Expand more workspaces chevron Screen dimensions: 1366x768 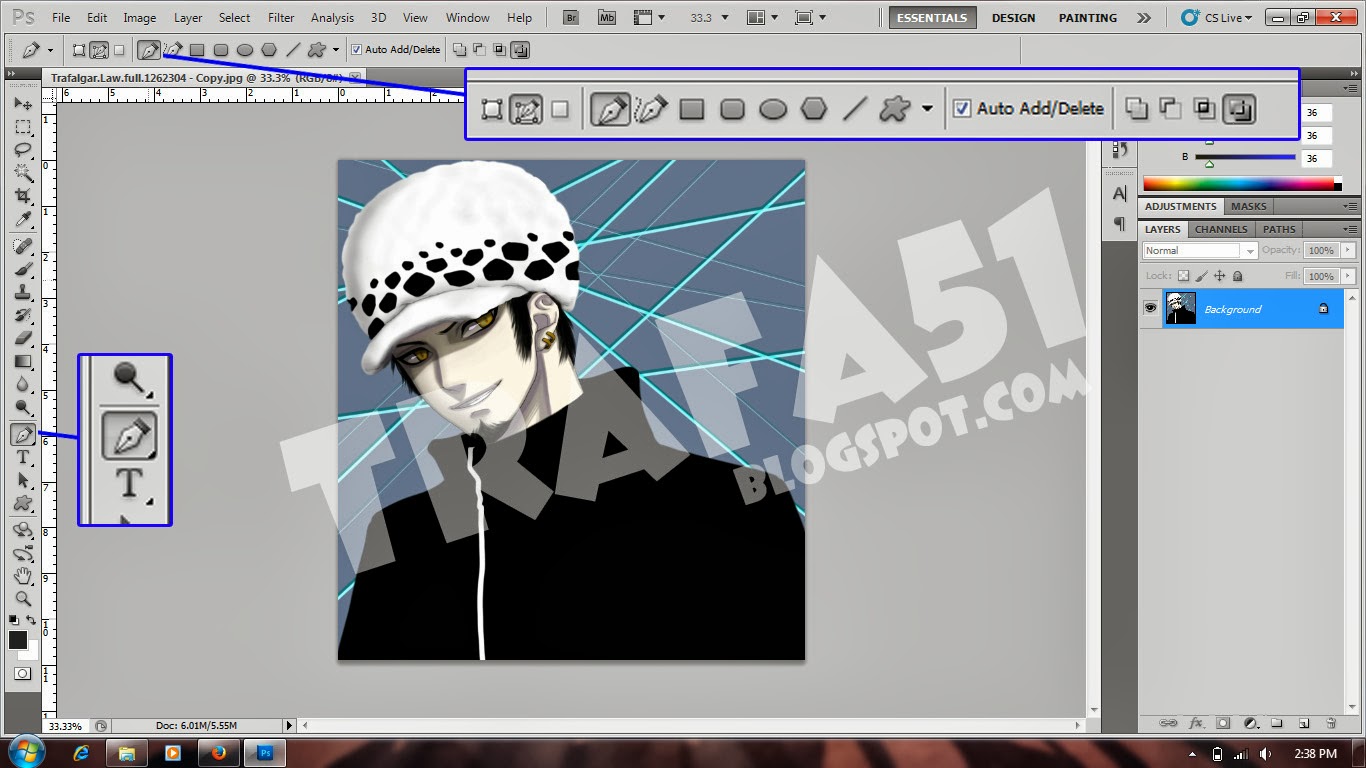pyautogui.click(x=1144, y=17)
